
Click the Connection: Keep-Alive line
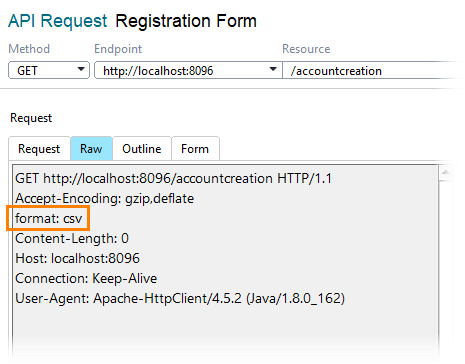pyautogui.click(x=86, y=279)
